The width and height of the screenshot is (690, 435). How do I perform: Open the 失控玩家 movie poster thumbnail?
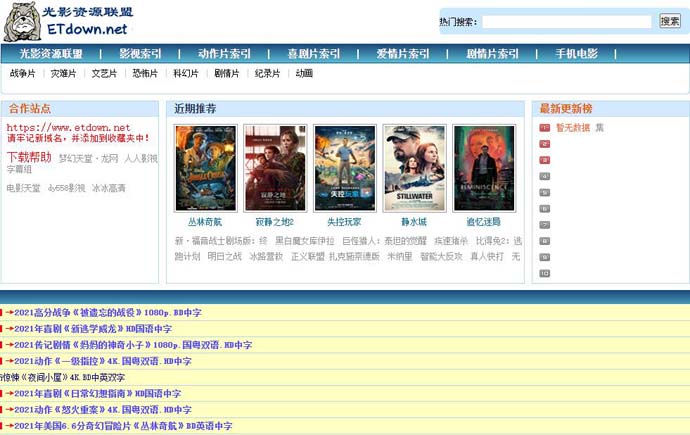345,168
